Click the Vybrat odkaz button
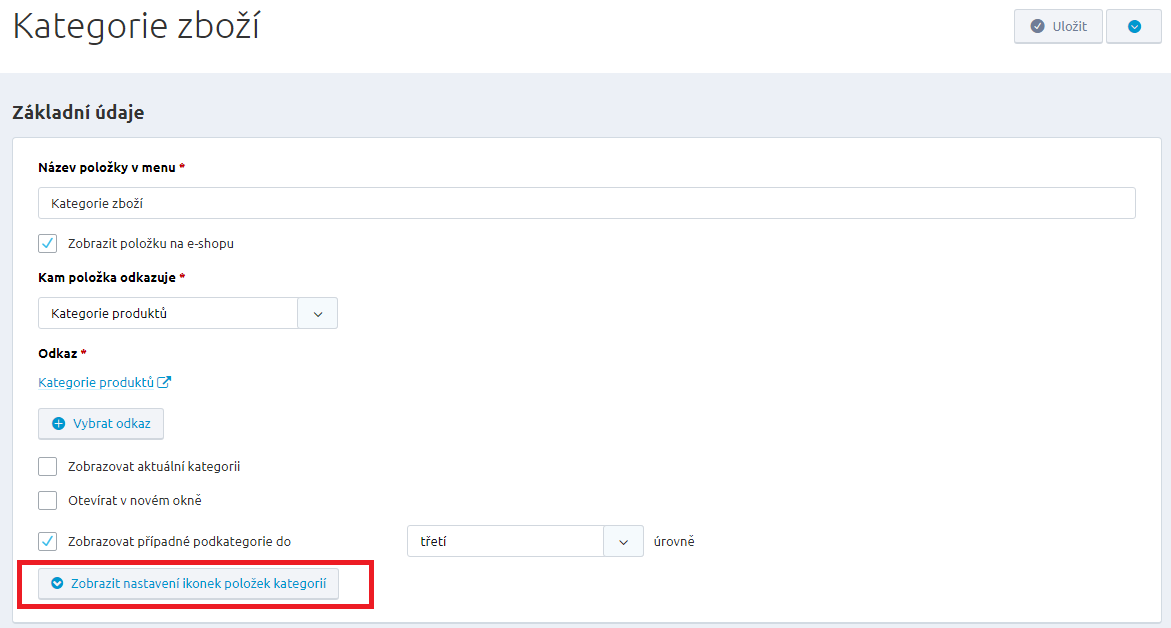 [101, 423]
